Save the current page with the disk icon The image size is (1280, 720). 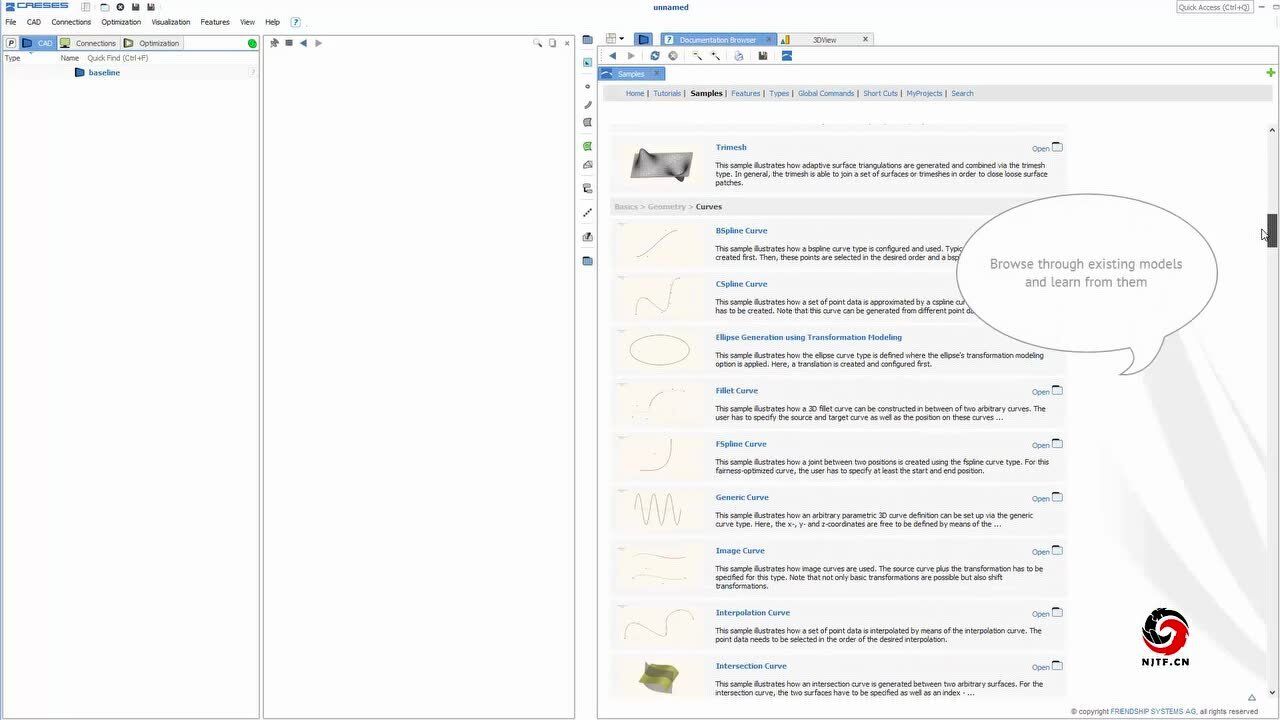(762, 56)
